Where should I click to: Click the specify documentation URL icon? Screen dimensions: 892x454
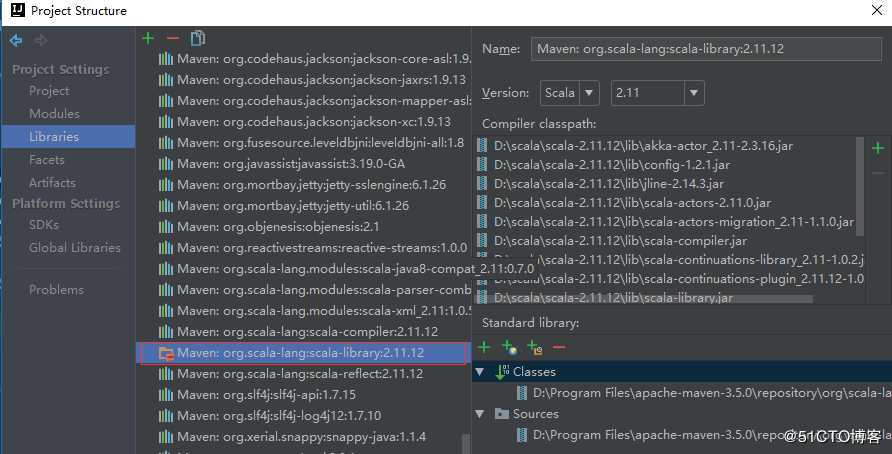pyautogui.click(x=509, y=347)
